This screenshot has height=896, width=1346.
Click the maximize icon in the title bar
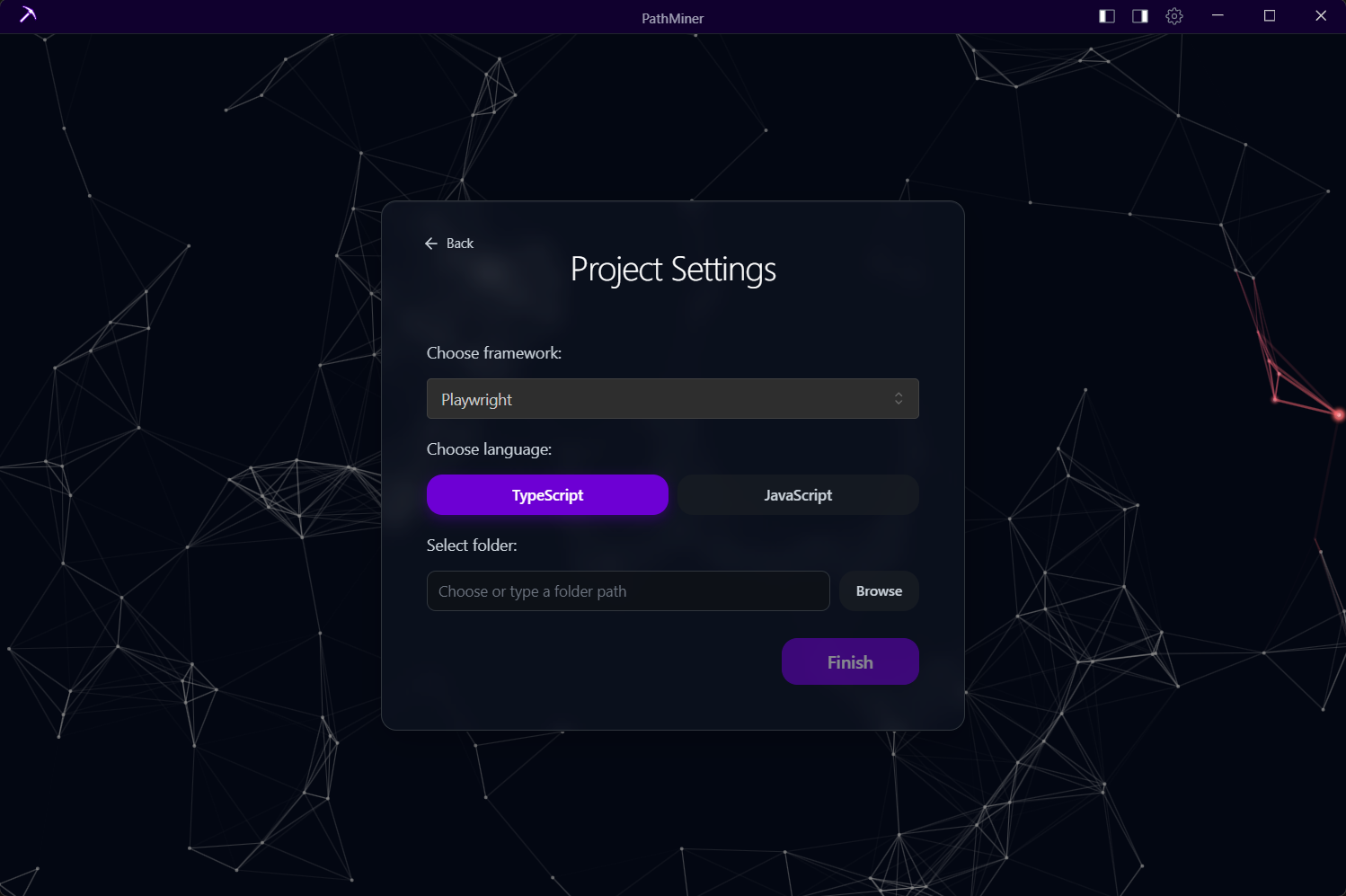pos(1269,15)
